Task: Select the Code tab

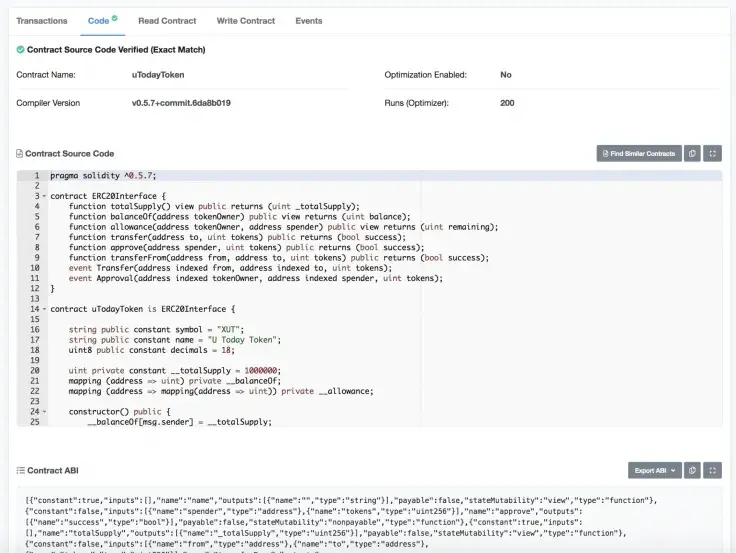Action: pos(99,21)
